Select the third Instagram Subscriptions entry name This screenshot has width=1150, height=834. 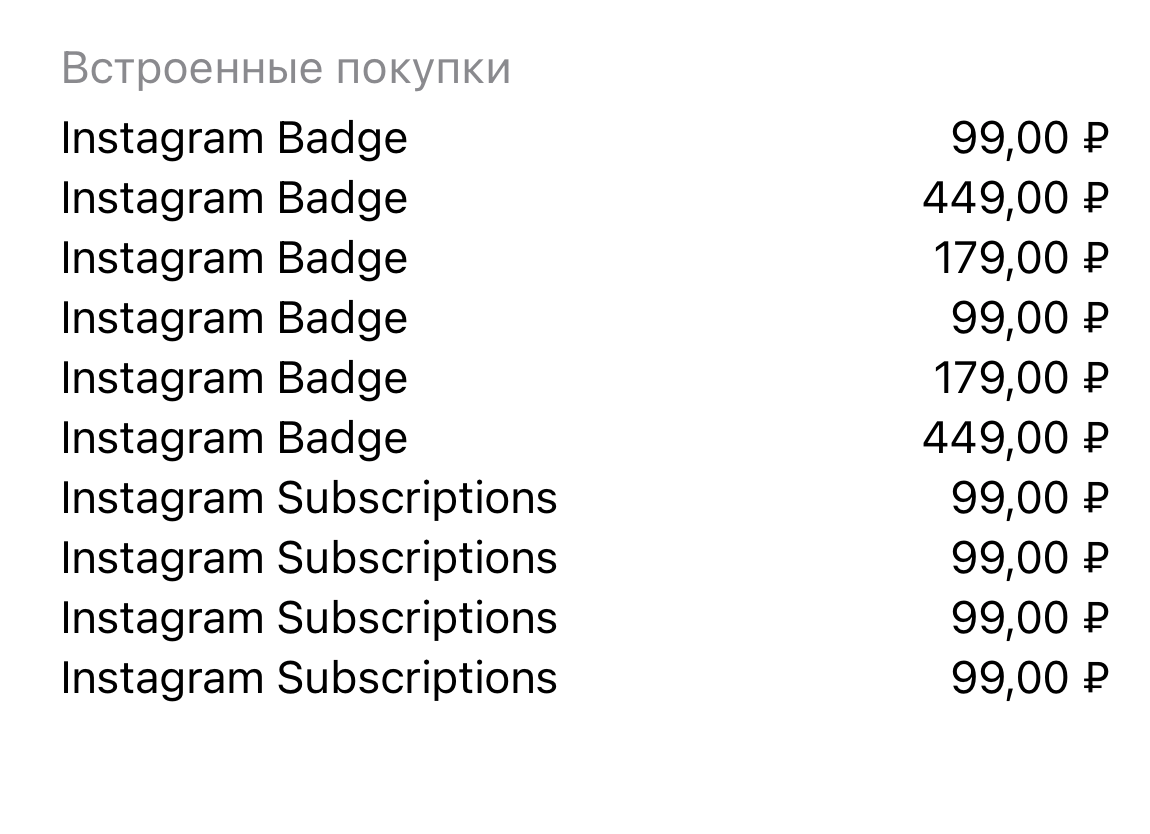(x=309, y=618)
